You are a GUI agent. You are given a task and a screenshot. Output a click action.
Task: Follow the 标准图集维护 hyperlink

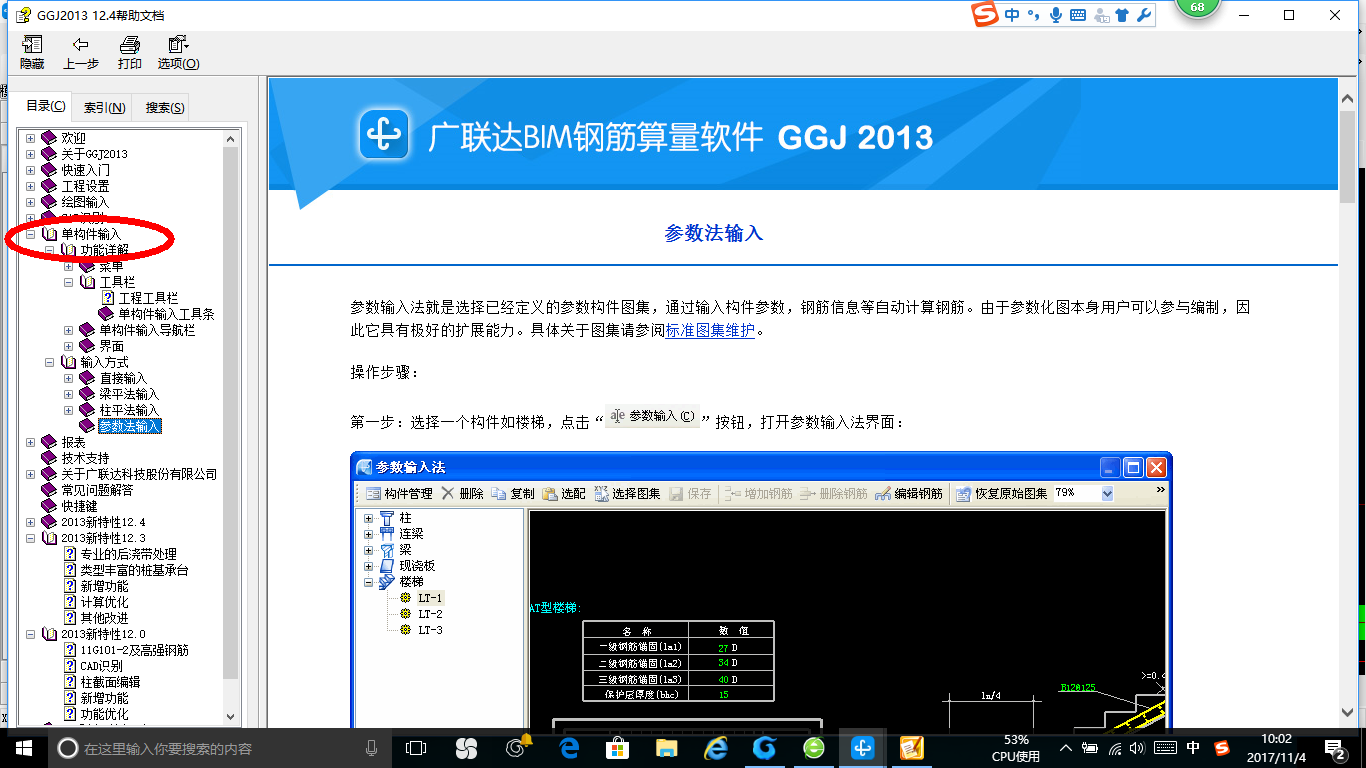point(710,330)
